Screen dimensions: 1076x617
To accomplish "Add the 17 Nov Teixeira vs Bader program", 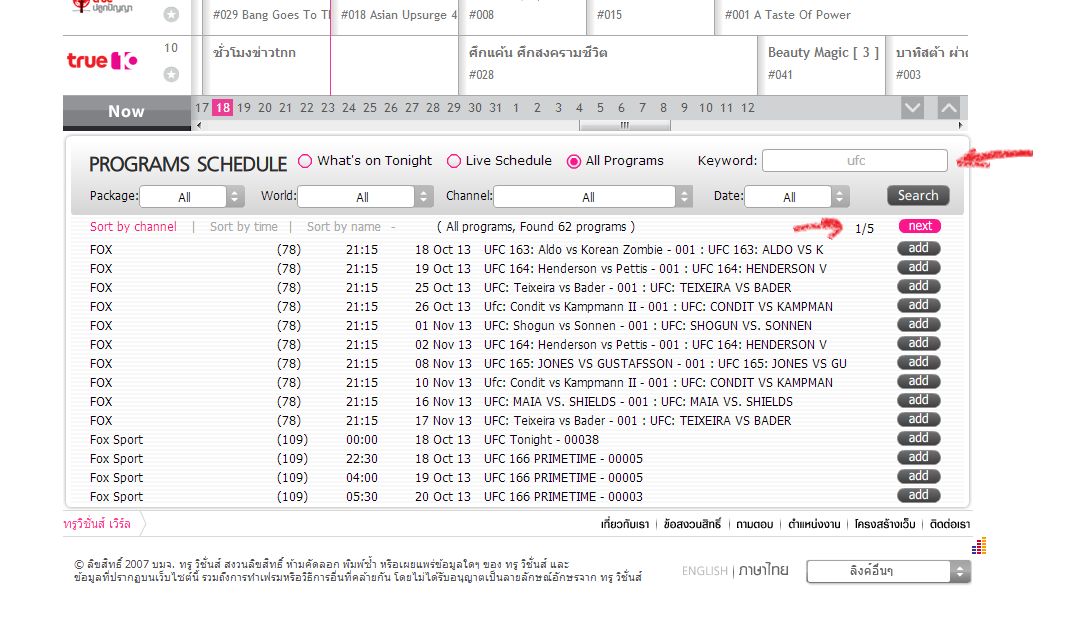I will point(918,419).
